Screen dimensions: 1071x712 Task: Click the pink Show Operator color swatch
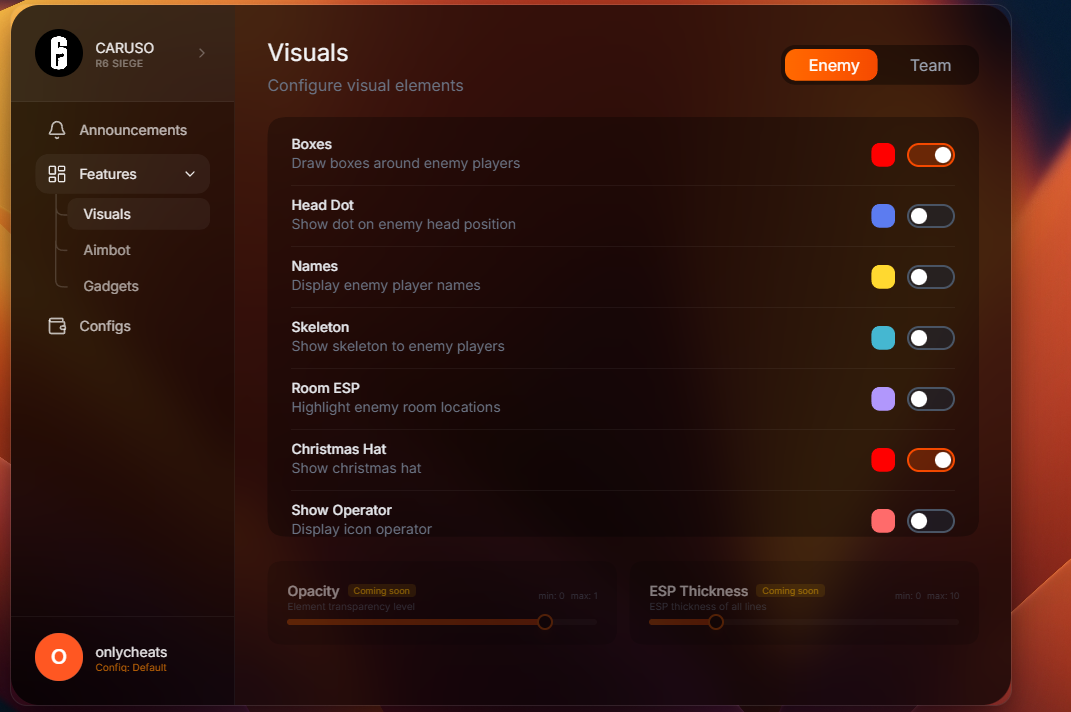[x=883, y=521]
